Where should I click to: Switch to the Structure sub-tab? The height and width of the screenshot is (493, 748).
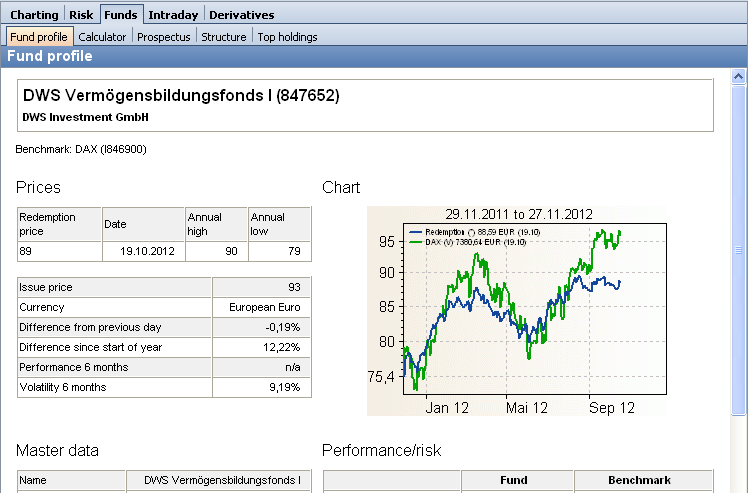(223, 37)
